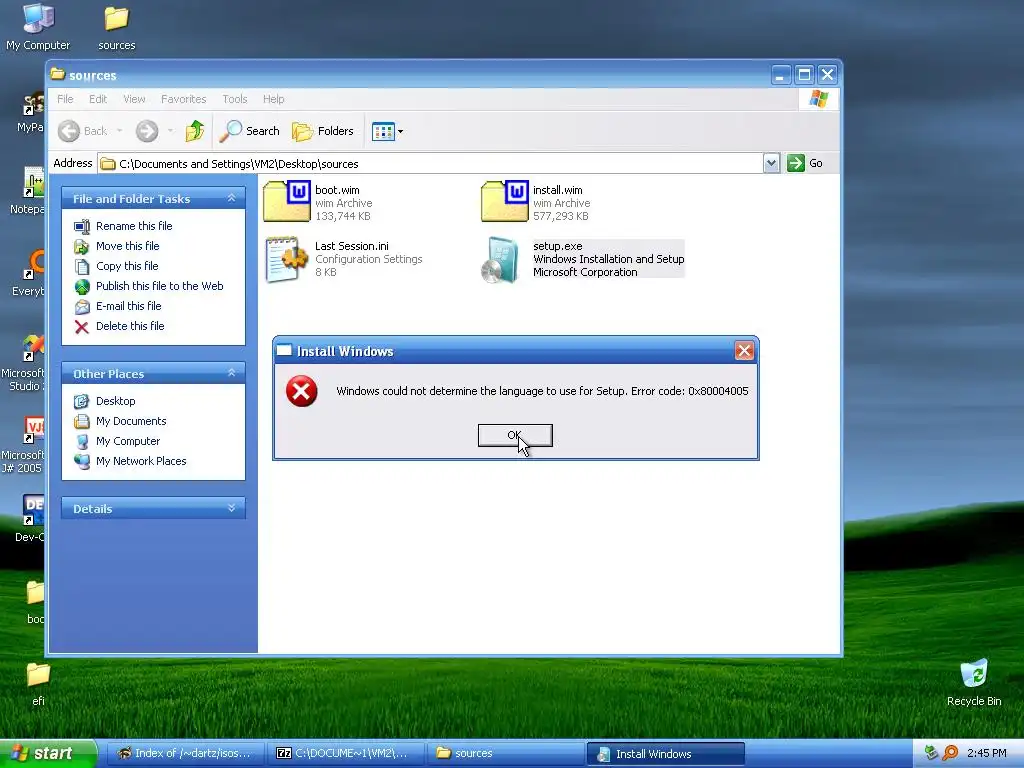Select the boot.wim archive file icon
This screenshot has height=768, width=1024.
pyautogui.click(x=287, y=201)
